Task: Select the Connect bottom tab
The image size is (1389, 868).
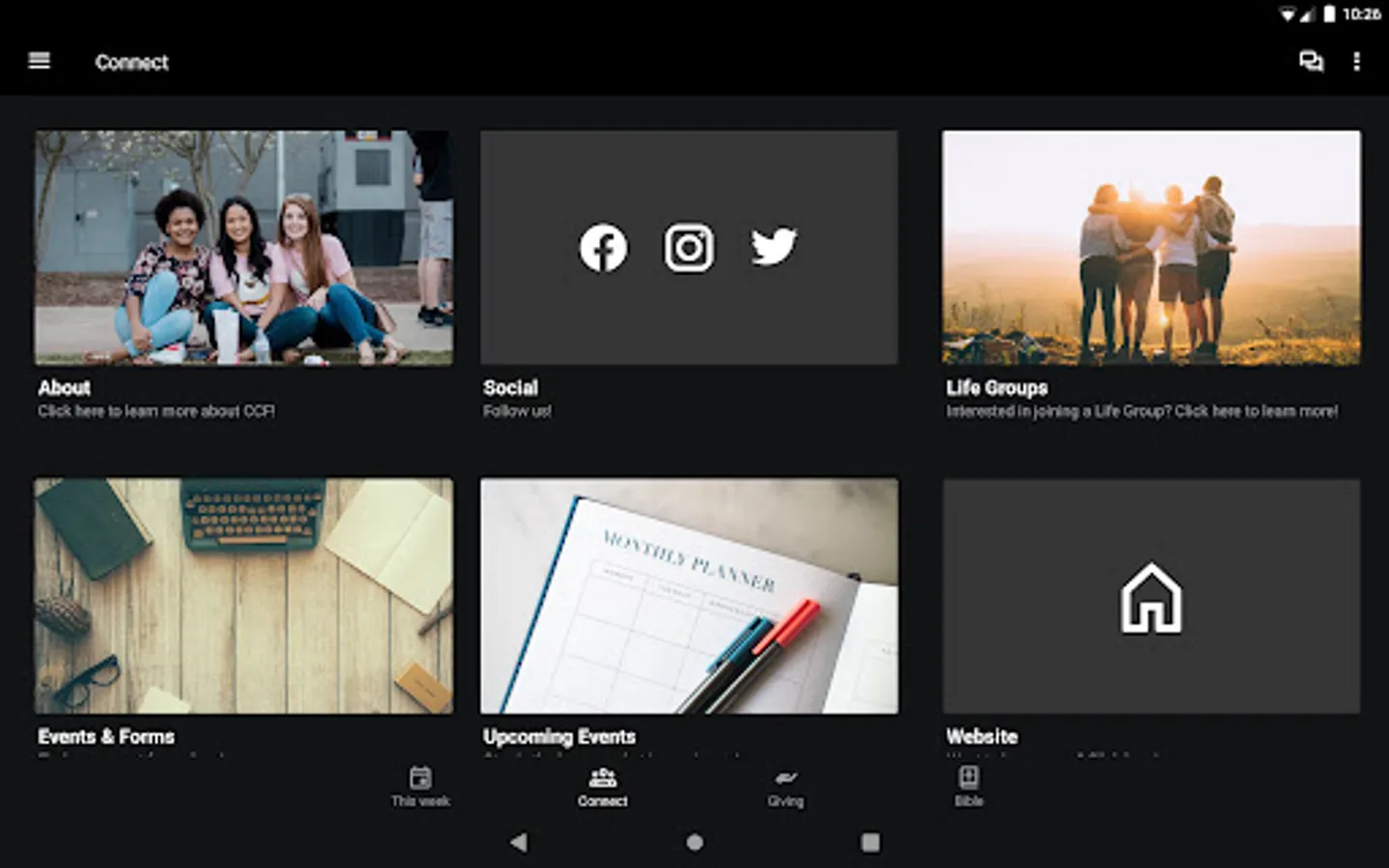Action: coord(603,786)
